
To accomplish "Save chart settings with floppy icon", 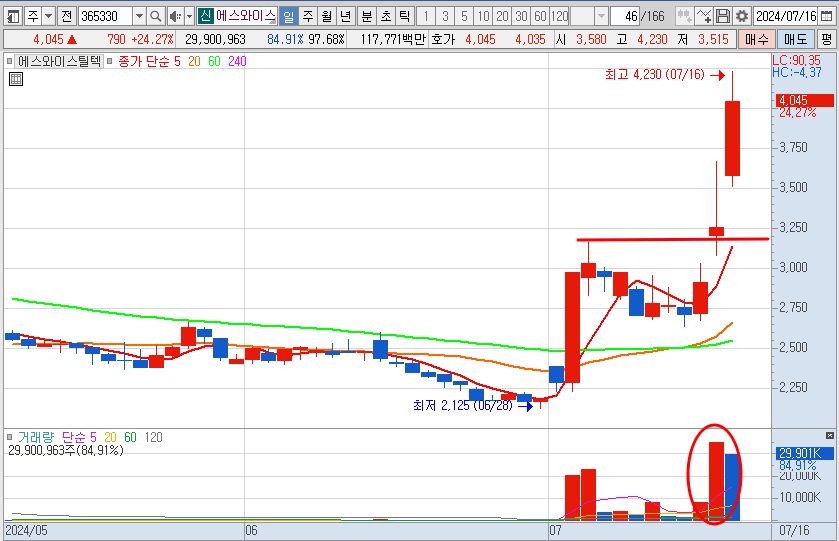I will (723, 17).
